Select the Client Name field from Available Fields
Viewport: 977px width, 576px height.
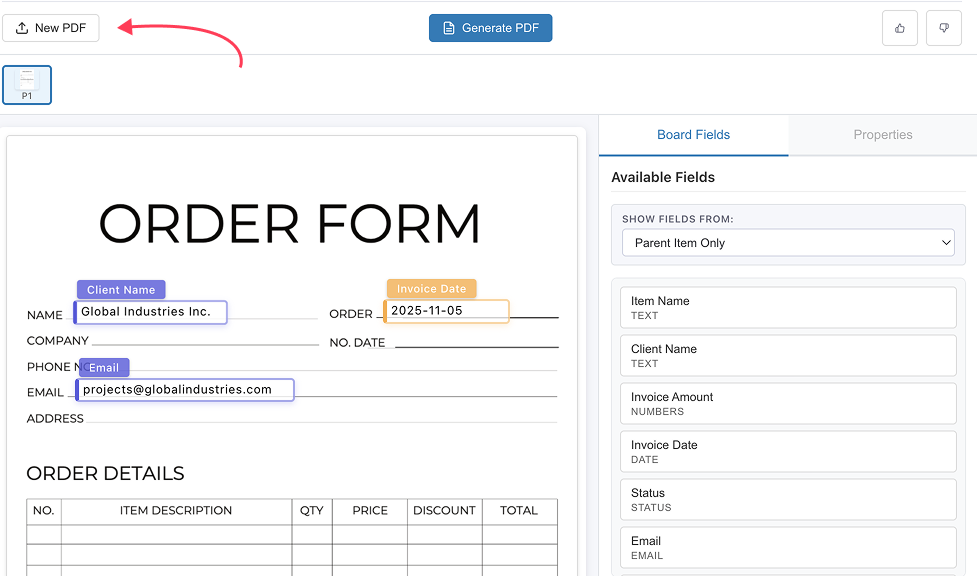[787, 355]
